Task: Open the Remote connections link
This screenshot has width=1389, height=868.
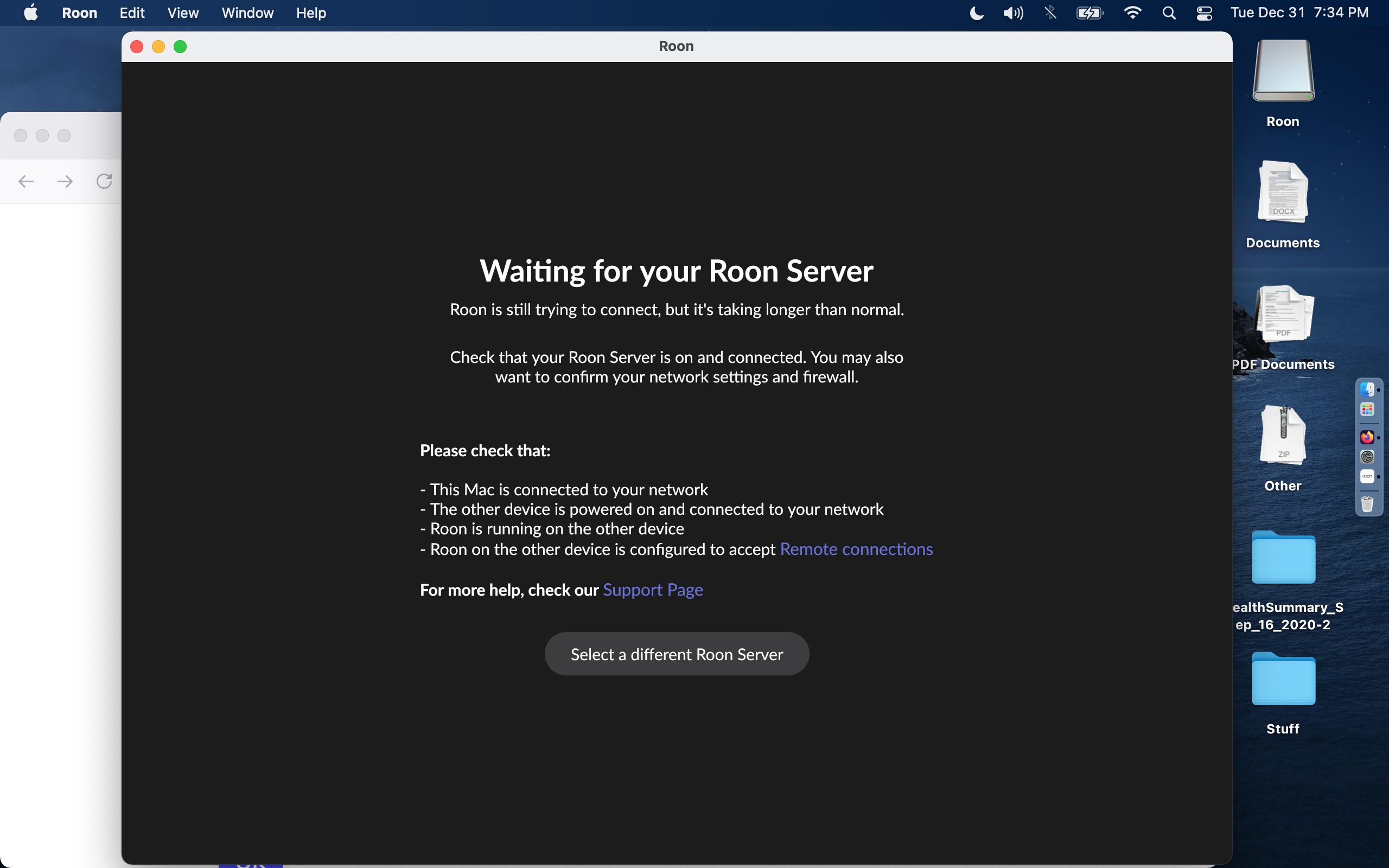Action: (x=856, y=550)
